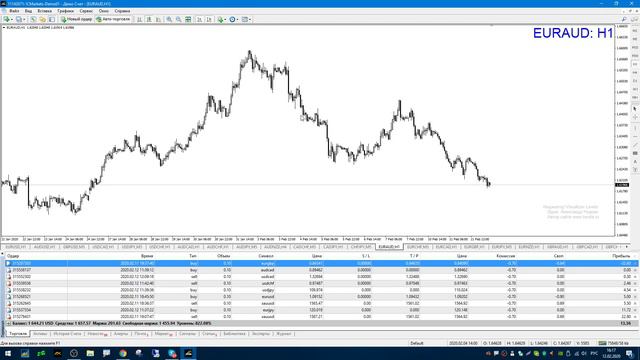
Task: Switch to the EURCHF chart tab
Action: pos(418,247)
